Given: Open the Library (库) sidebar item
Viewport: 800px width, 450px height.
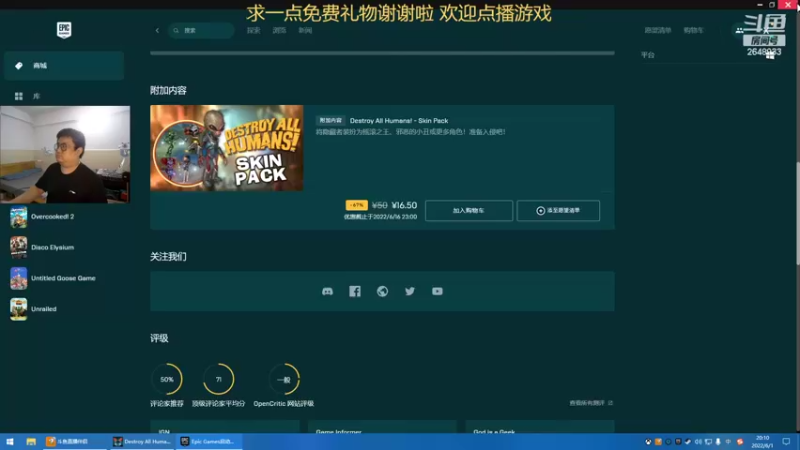Looking at the screenshot, I should 64,96.
